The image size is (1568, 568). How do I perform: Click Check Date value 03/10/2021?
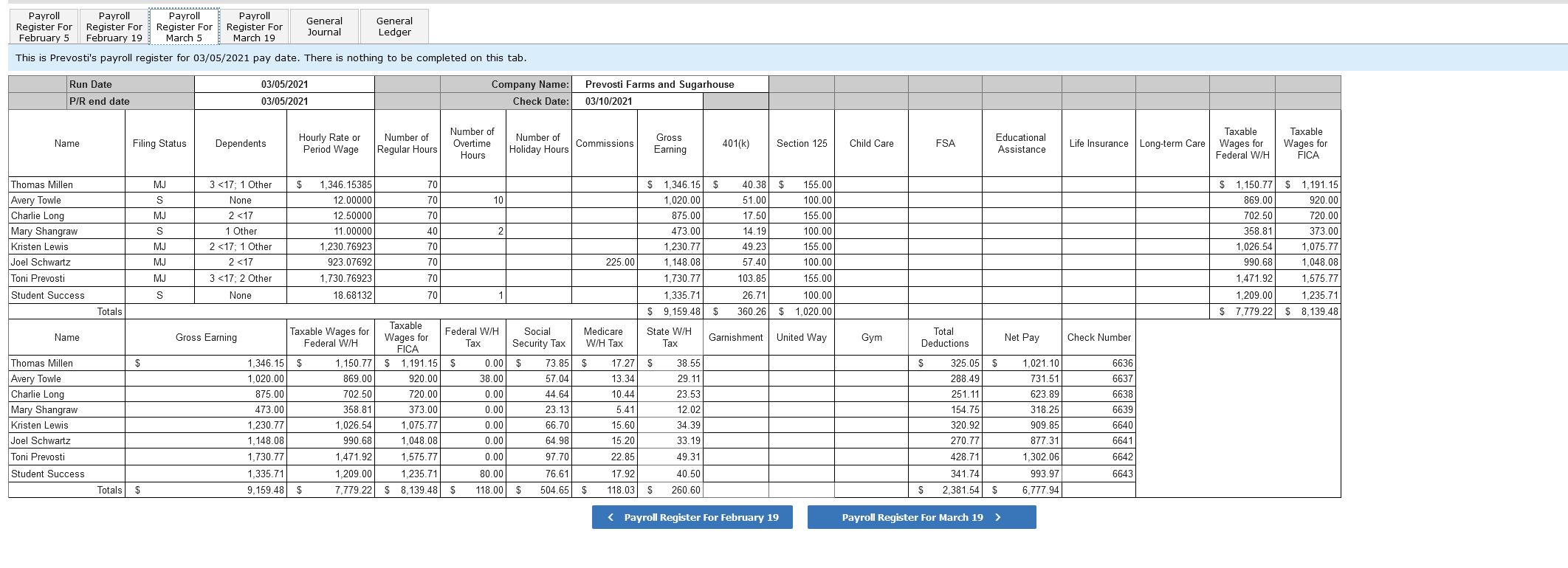(608, 101)
